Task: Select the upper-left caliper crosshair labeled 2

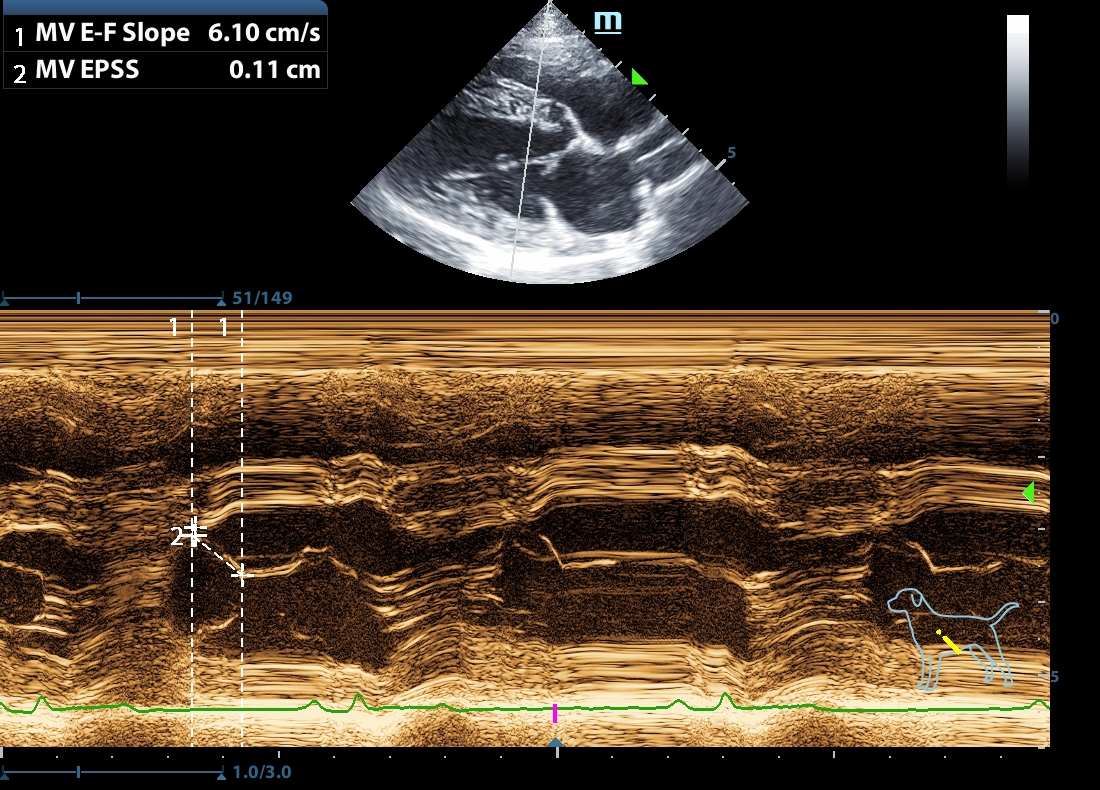Action: pyautogui.click(x=196, y=530)
